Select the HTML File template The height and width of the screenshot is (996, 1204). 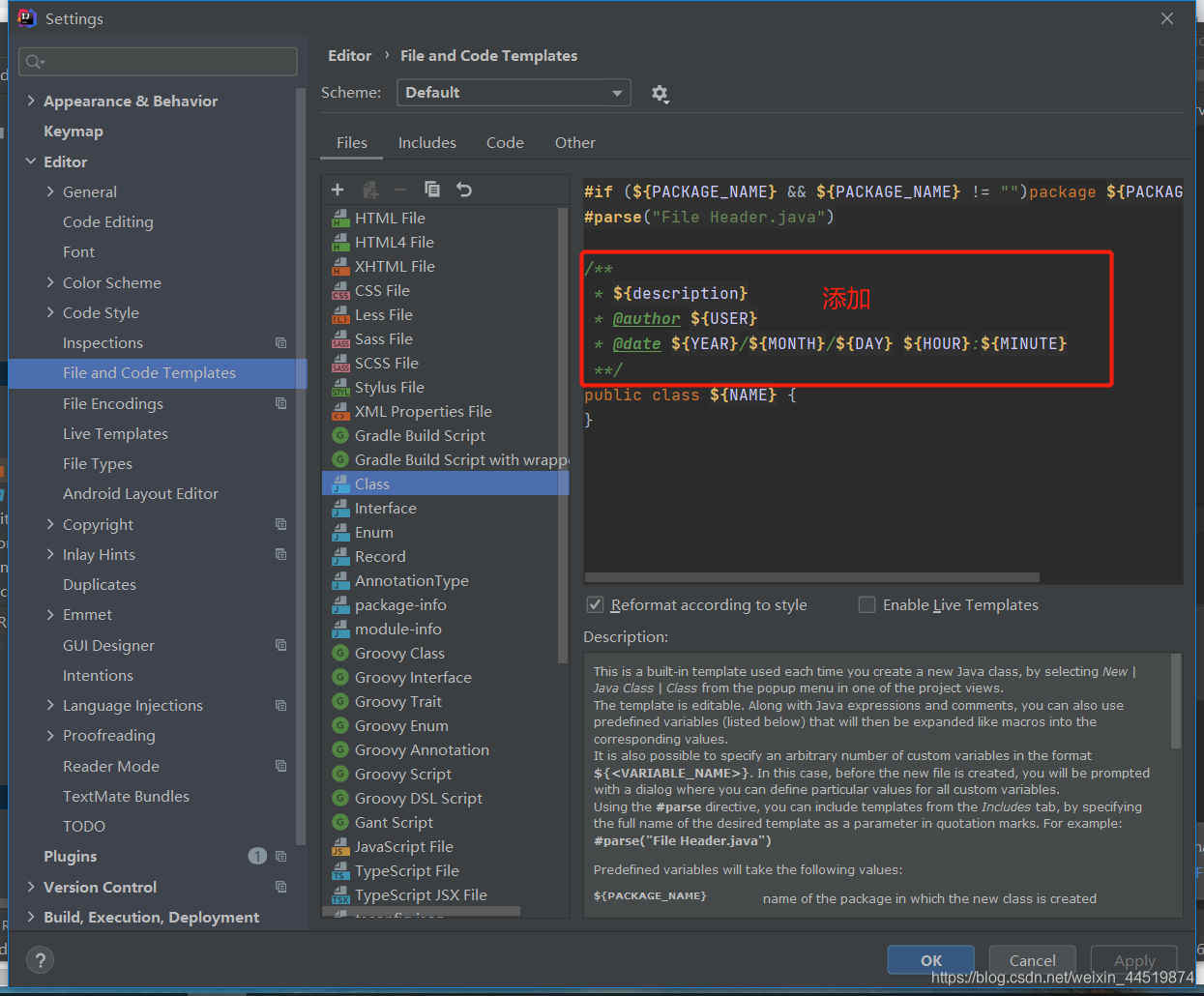click(x=390, y=219)
